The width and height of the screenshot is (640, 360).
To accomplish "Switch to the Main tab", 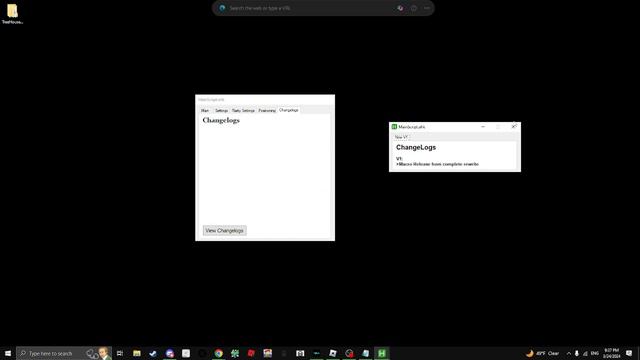I will coord(205,111).
